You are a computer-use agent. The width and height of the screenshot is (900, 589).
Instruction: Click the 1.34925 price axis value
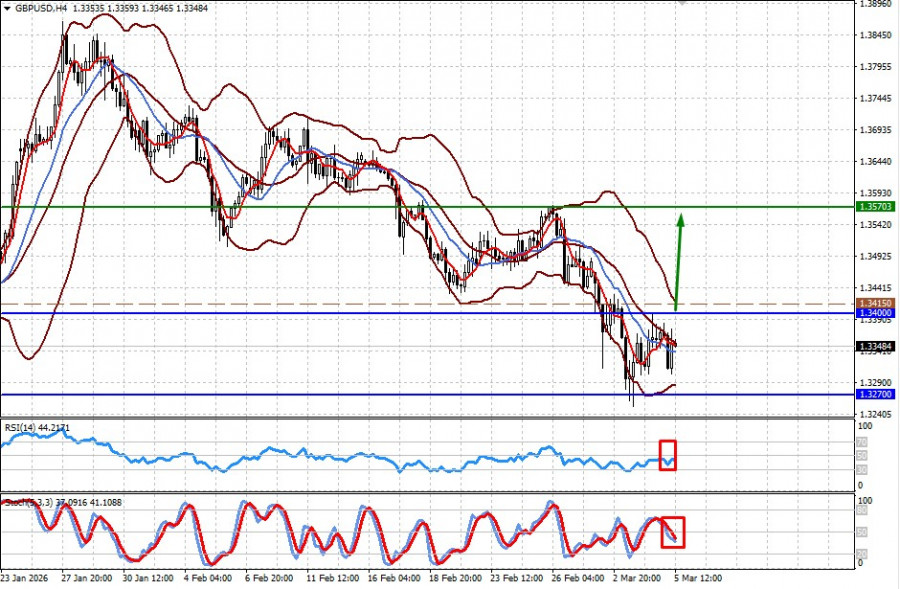[876, 256]
